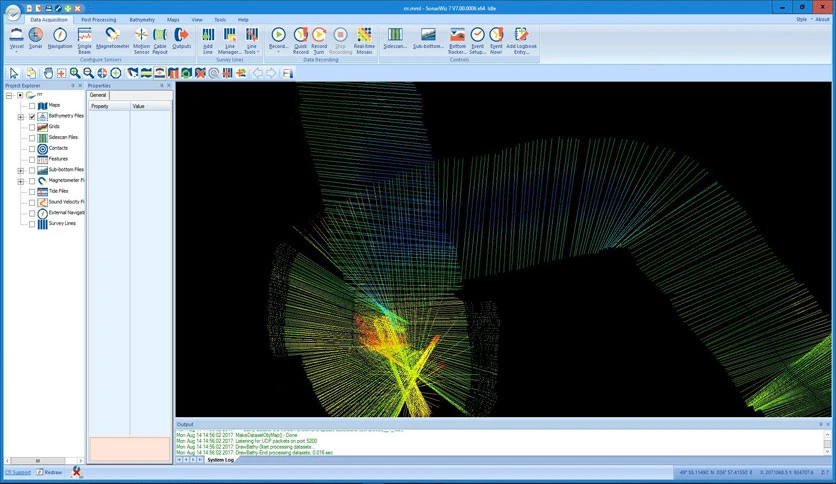
Task: Open the Maps ribbon tab
Action: click(173, 20)
